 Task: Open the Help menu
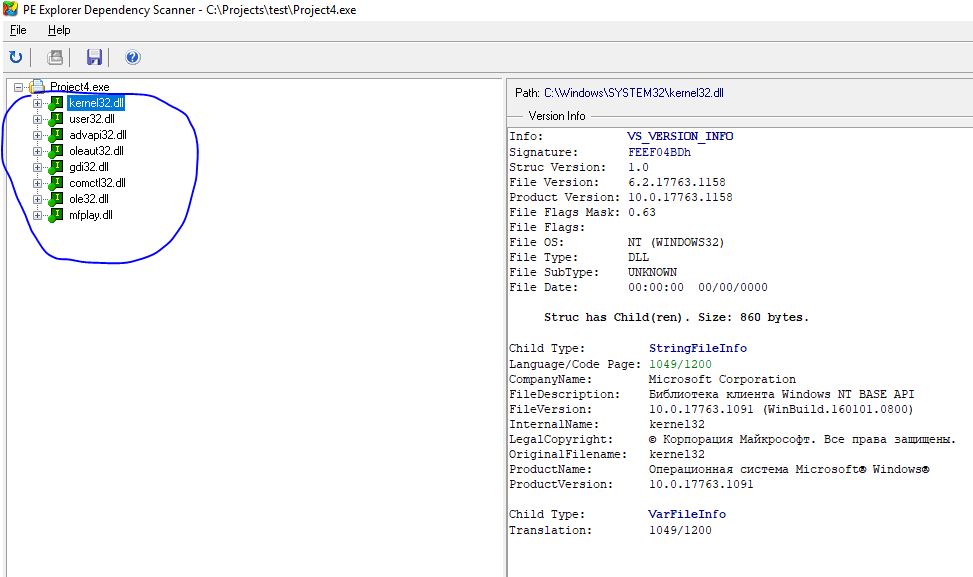59,30
